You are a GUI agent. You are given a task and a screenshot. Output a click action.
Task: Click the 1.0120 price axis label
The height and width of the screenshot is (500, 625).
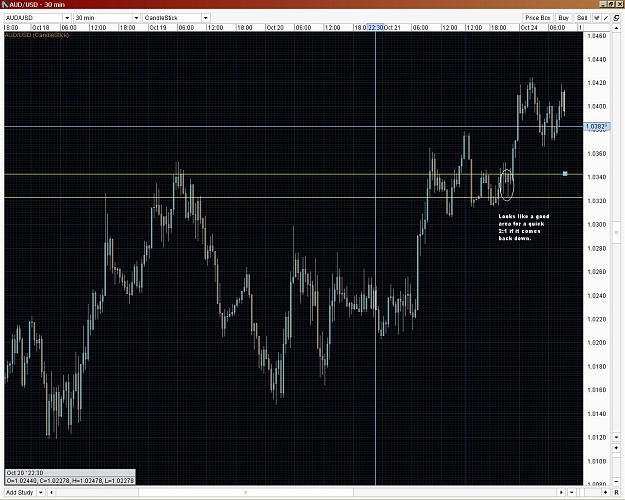click(x=596, y=437)
